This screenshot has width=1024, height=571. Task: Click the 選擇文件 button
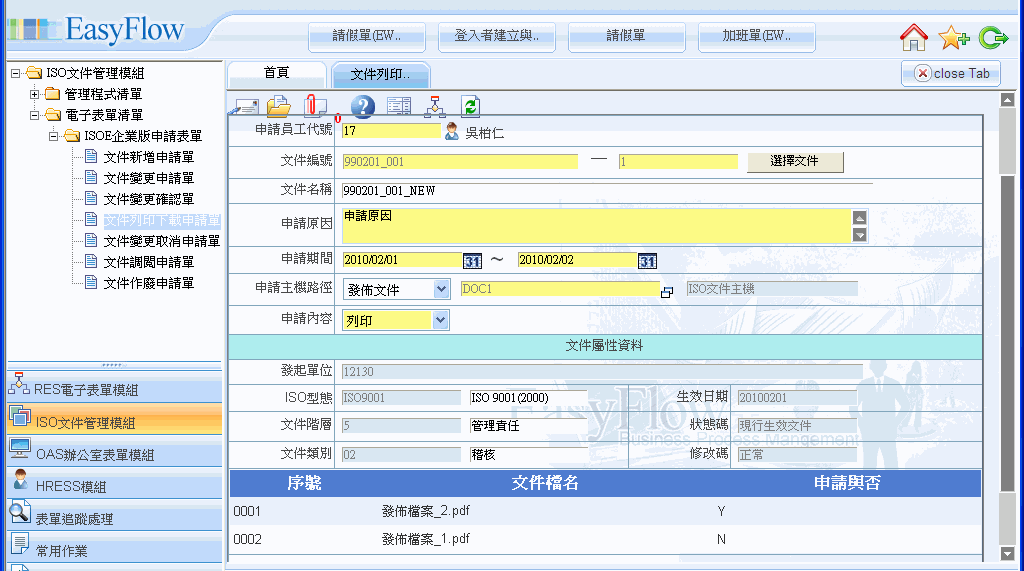[795, 161]
